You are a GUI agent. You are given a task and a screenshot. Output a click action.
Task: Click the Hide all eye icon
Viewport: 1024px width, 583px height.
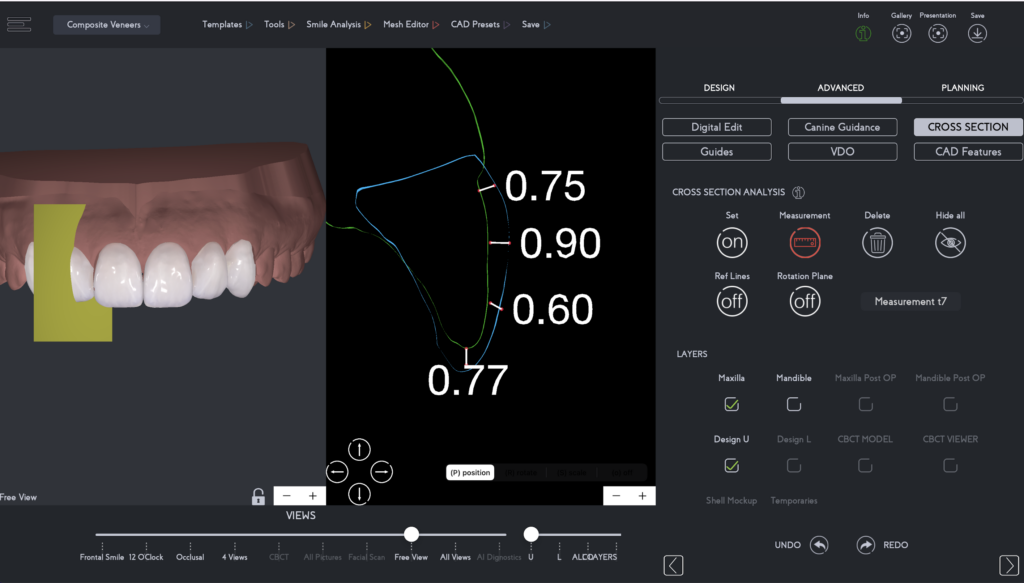click(x=951, y=242)
